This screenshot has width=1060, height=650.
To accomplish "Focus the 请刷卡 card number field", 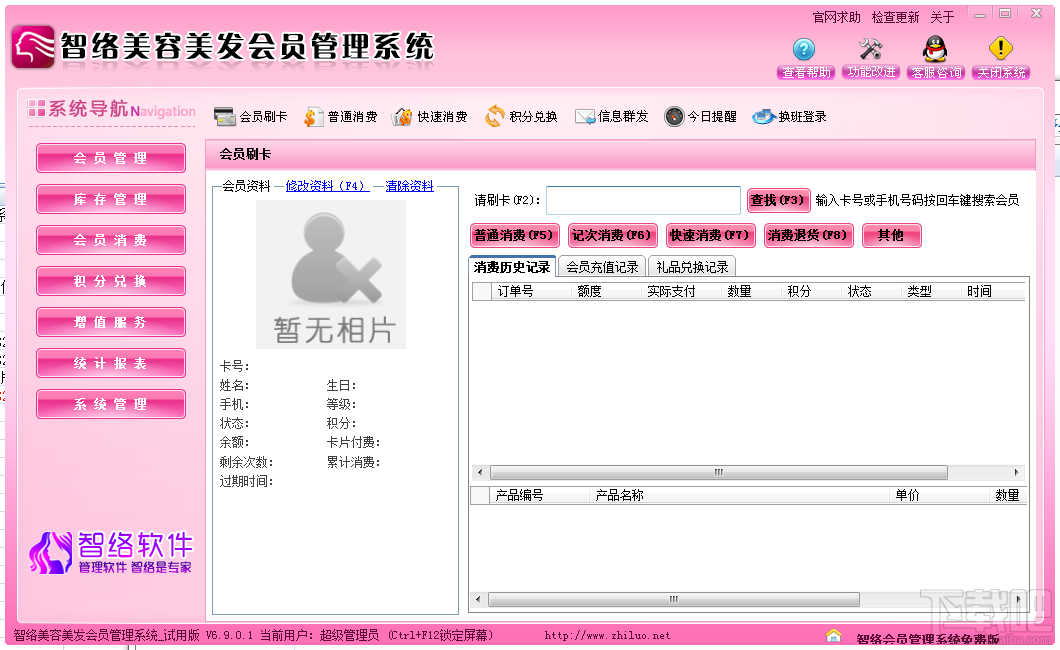I will 643,200.
